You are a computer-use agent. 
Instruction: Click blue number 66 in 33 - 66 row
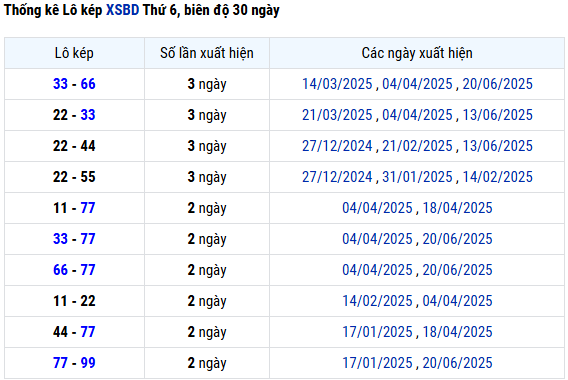(x=88, y=84)
